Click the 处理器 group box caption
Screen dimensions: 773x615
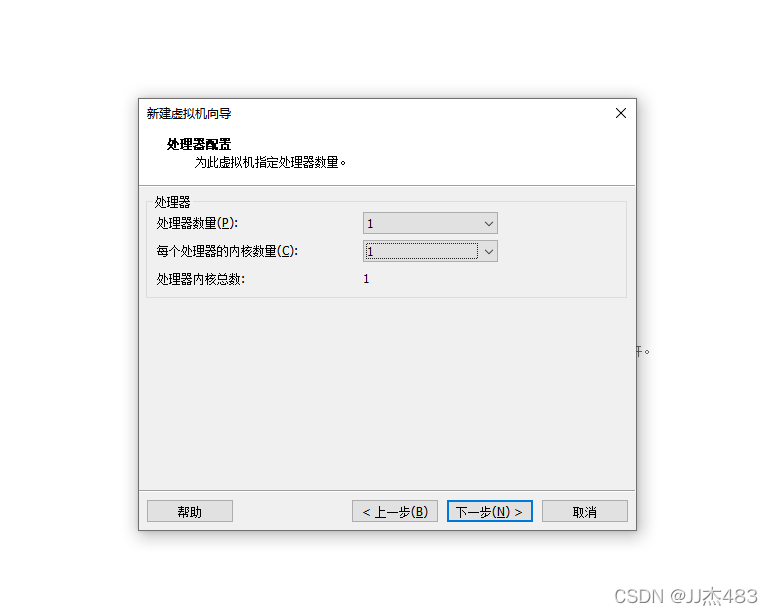pos(172,202)
